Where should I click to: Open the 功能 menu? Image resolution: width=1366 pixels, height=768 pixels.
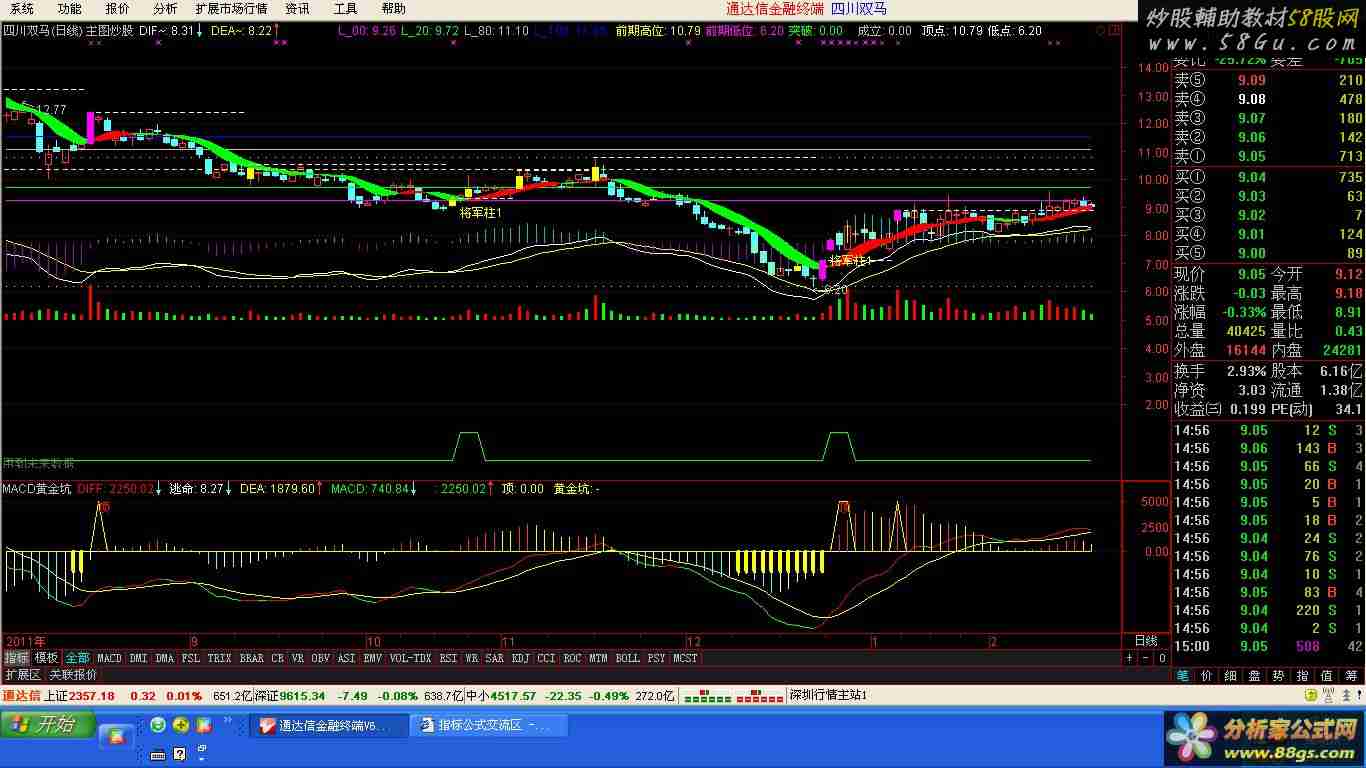pyautogui.click(x=69, y=8)
